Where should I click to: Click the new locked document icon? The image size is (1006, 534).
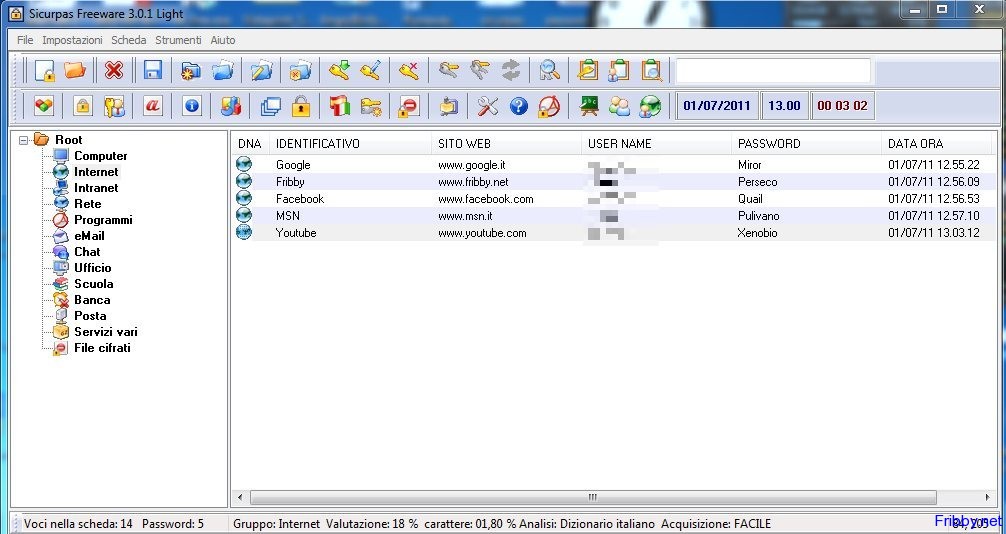coord(44,71)
